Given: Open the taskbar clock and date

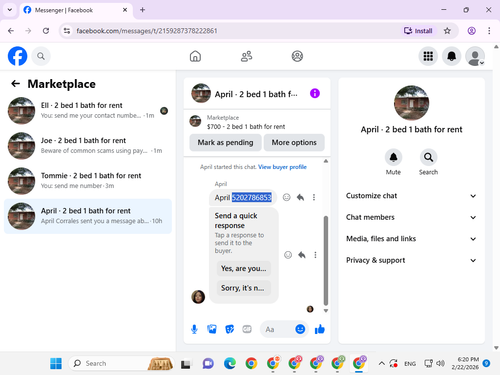Looking at the screenshot, I should [x=465, y=363].
